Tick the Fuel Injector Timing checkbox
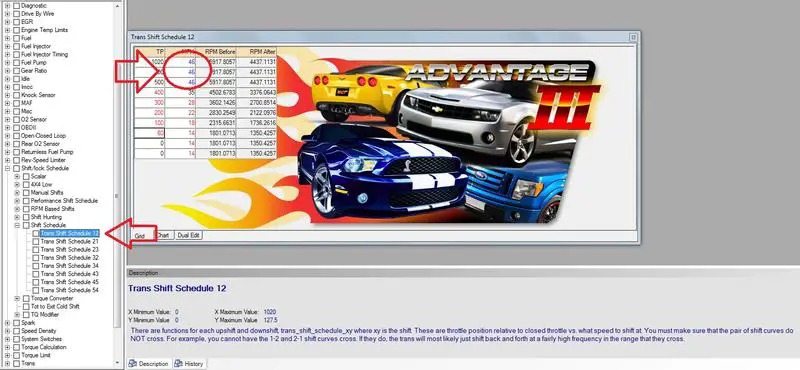The height and width of the screenshot is (370, 800). click(x=16, y=55)
